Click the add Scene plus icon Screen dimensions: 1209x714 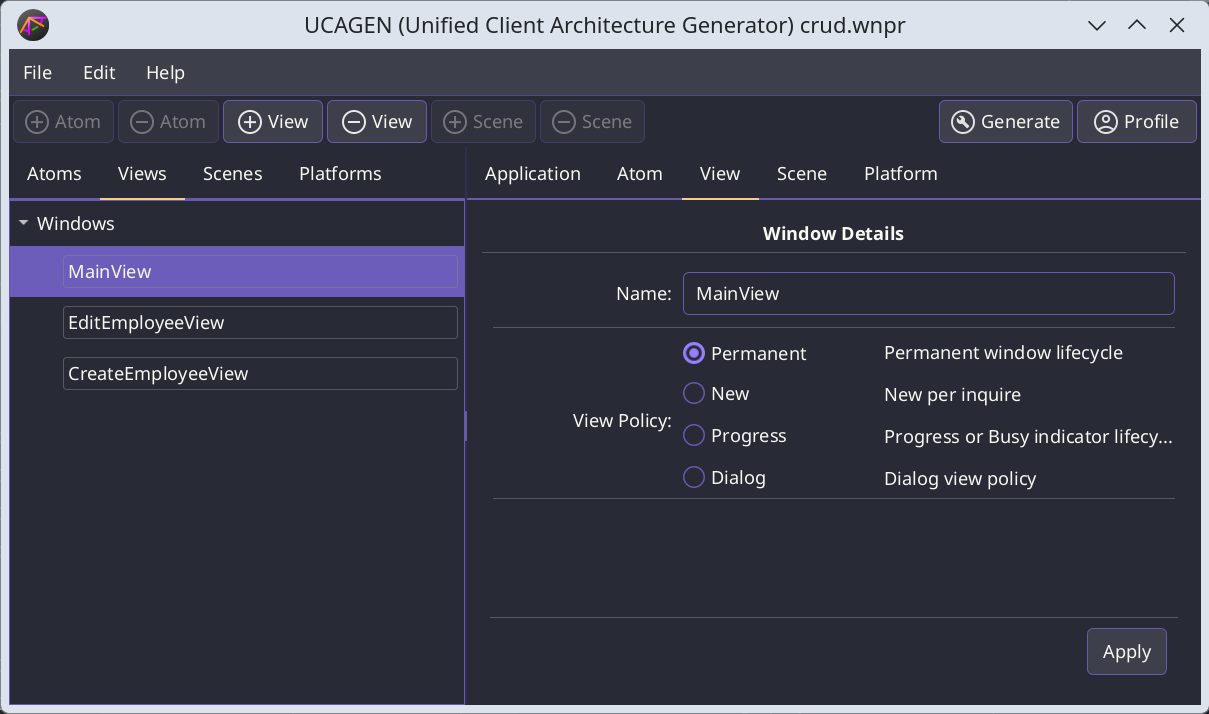coord(455,122)
